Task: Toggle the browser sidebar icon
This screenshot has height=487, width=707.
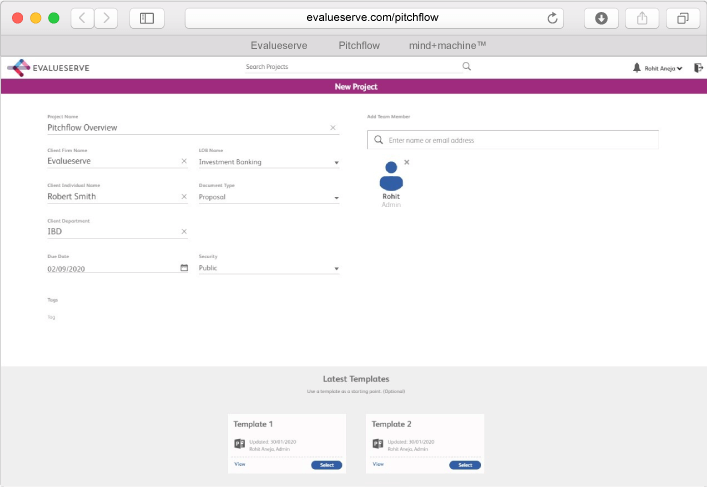Action: (x=147, y=18)
